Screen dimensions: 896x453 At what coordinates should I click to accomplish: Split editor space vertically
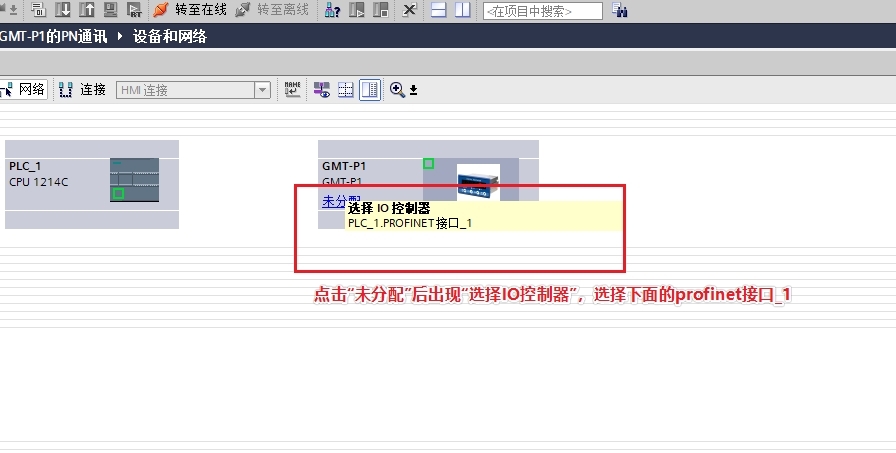tap(462, 10)
